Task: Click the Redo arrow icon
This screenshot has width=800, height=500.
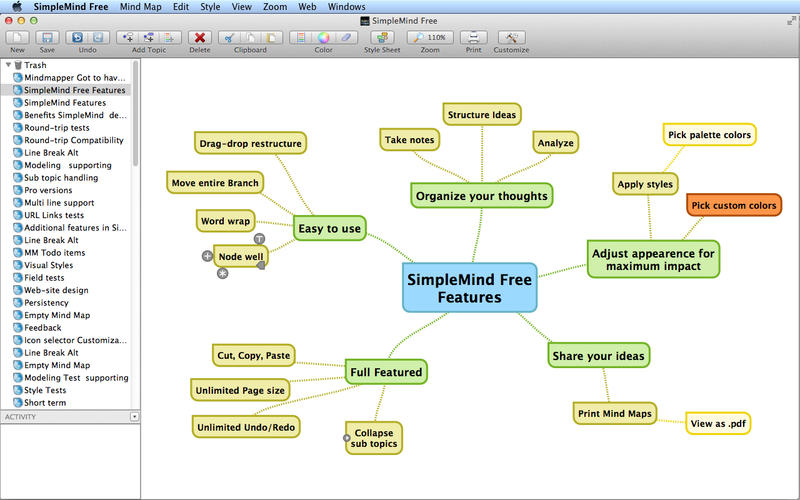Action: (x=98, y=38)
